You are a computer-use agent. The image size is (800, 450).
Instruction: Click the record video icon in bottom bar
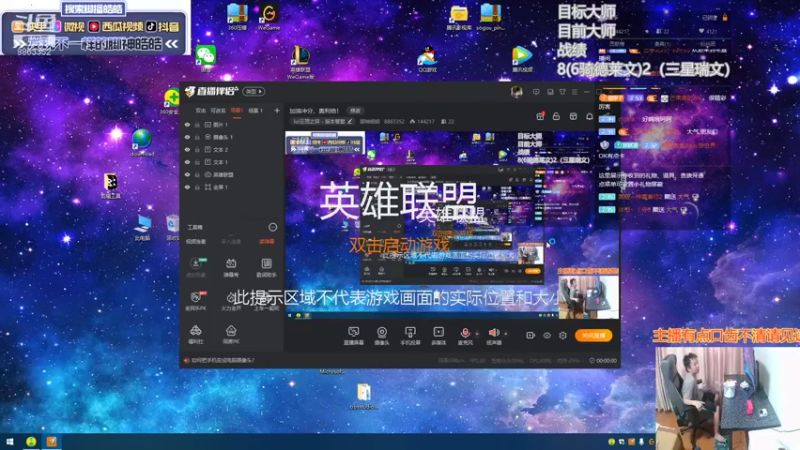click(x=531, y=335)
